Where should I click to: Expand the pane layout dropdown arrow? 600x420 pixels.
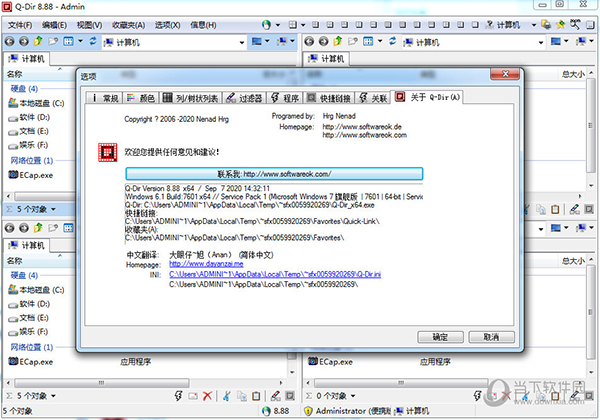point(303,25)
